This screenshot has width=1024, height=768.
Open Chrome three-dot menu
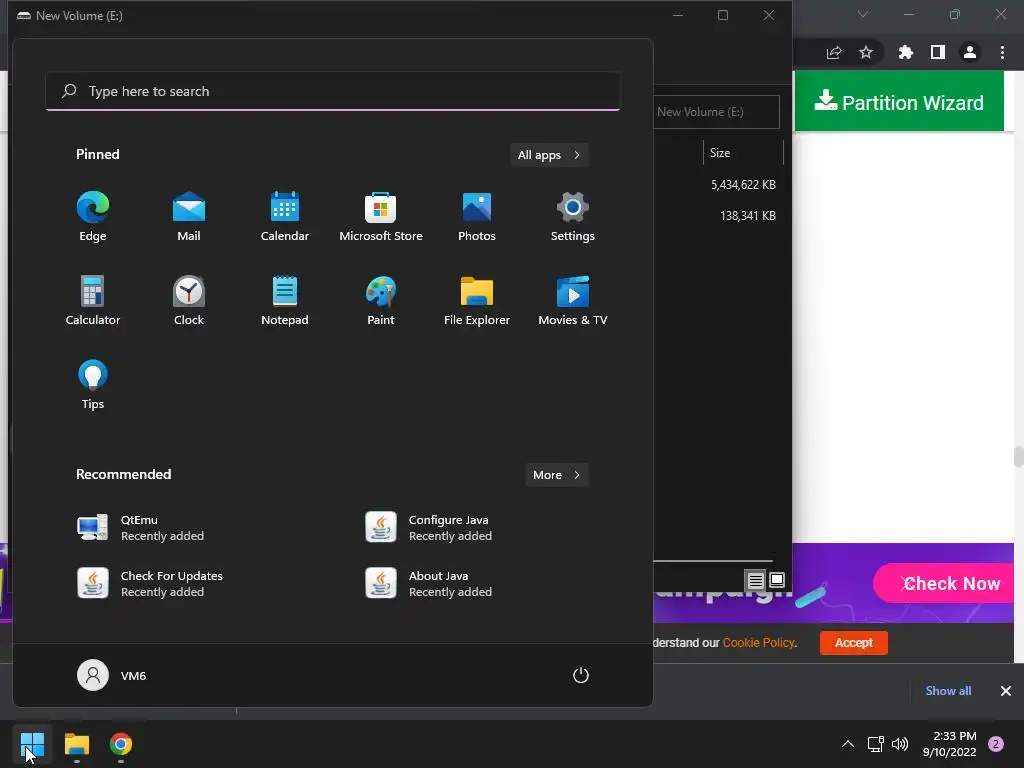point(1002,52)
